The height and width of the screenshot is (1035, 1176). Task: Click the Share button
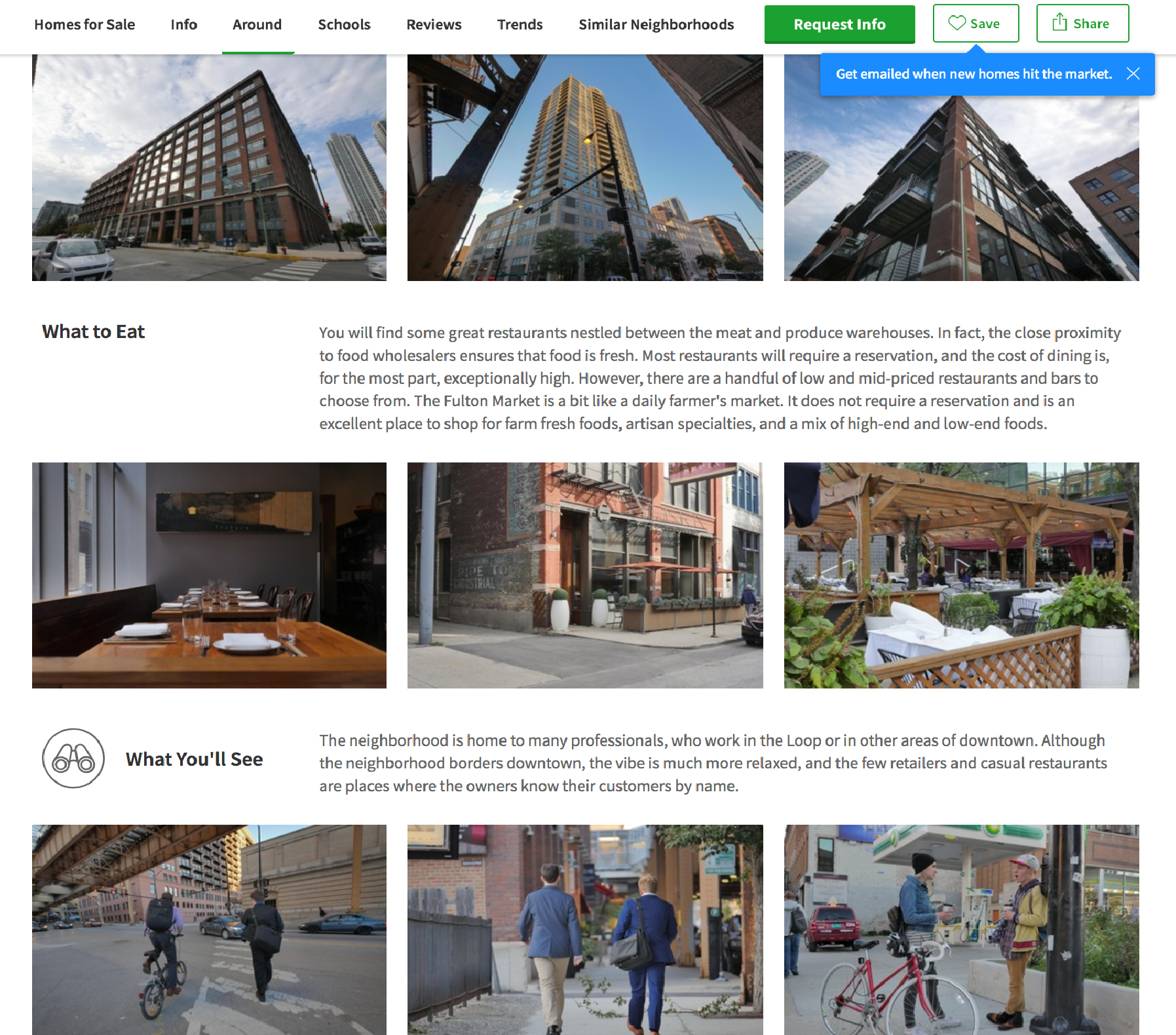1082,23
